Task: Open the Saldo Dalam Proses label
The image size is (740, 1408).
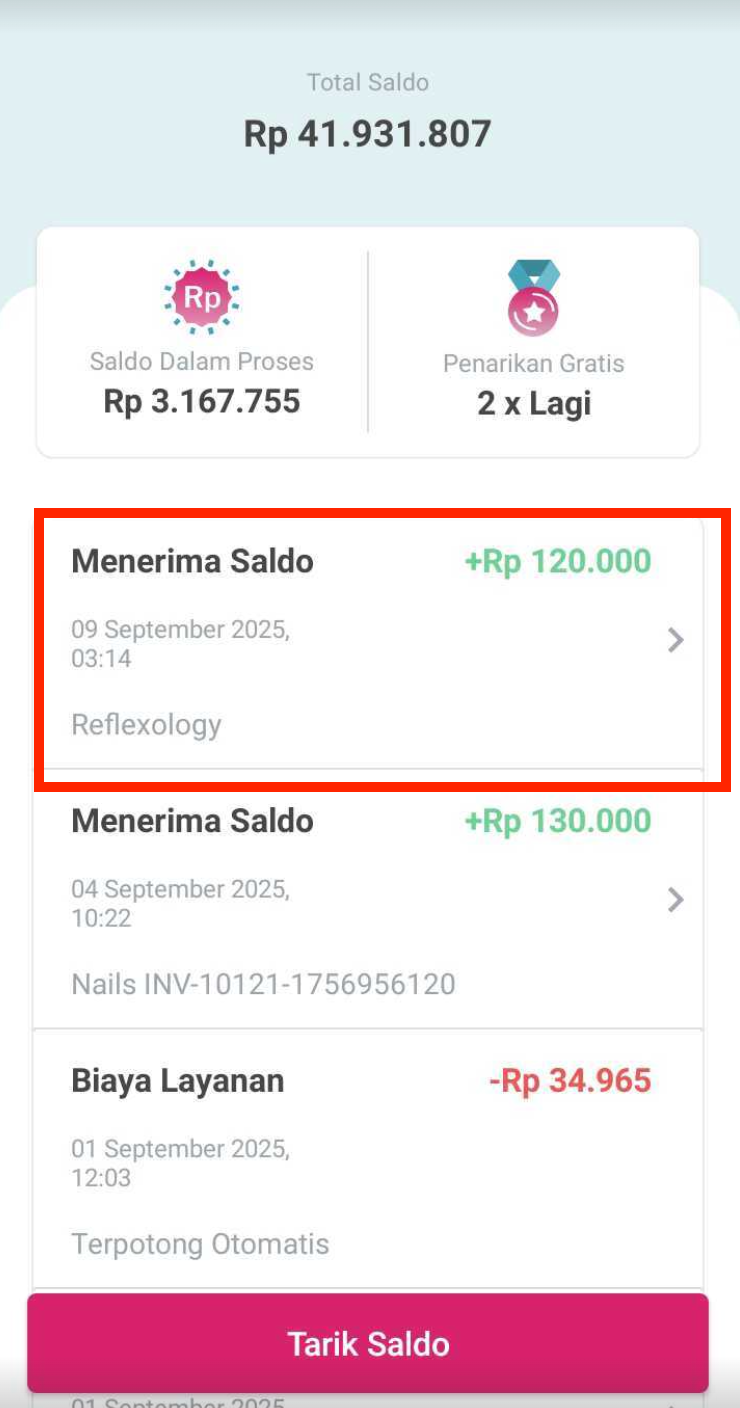Action: tap(202, 361)
